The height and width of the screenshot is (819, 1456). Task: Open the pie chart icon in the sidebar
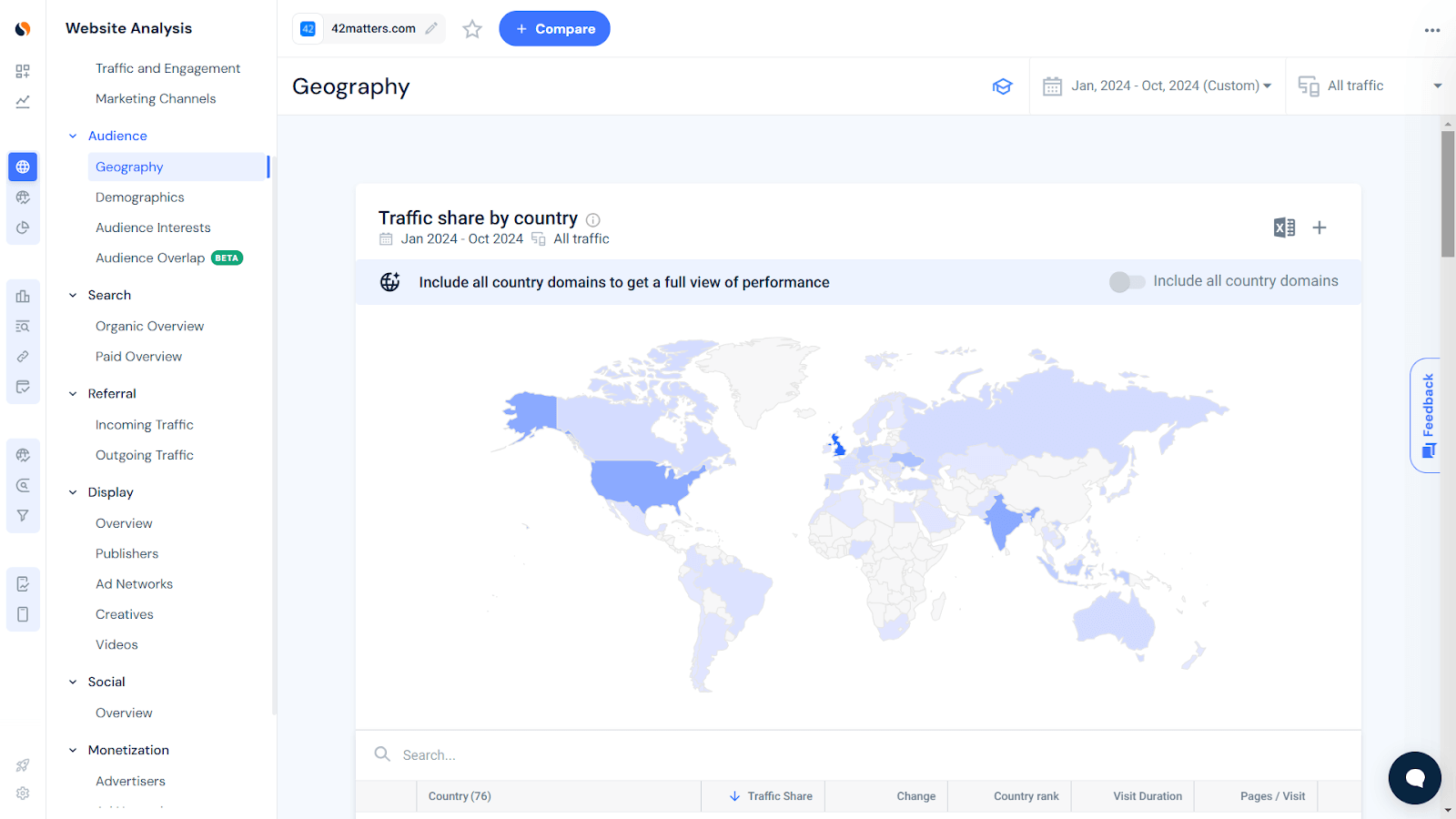coord(23,227)
